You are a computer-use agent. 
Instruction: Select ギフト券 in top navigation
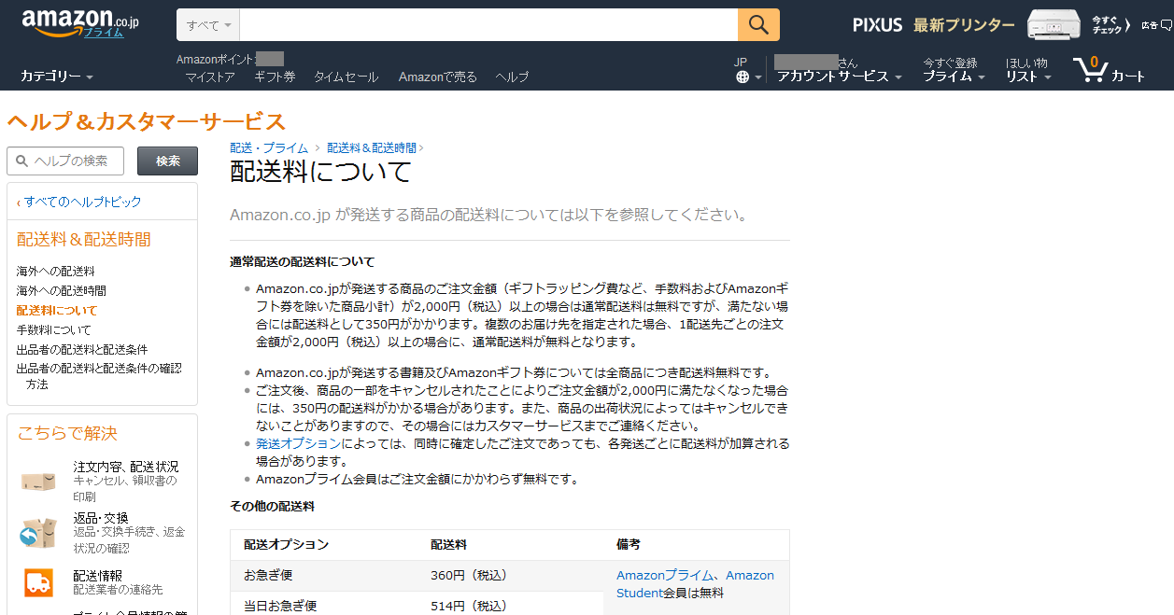pyautogui.click(x=275, y=76)
